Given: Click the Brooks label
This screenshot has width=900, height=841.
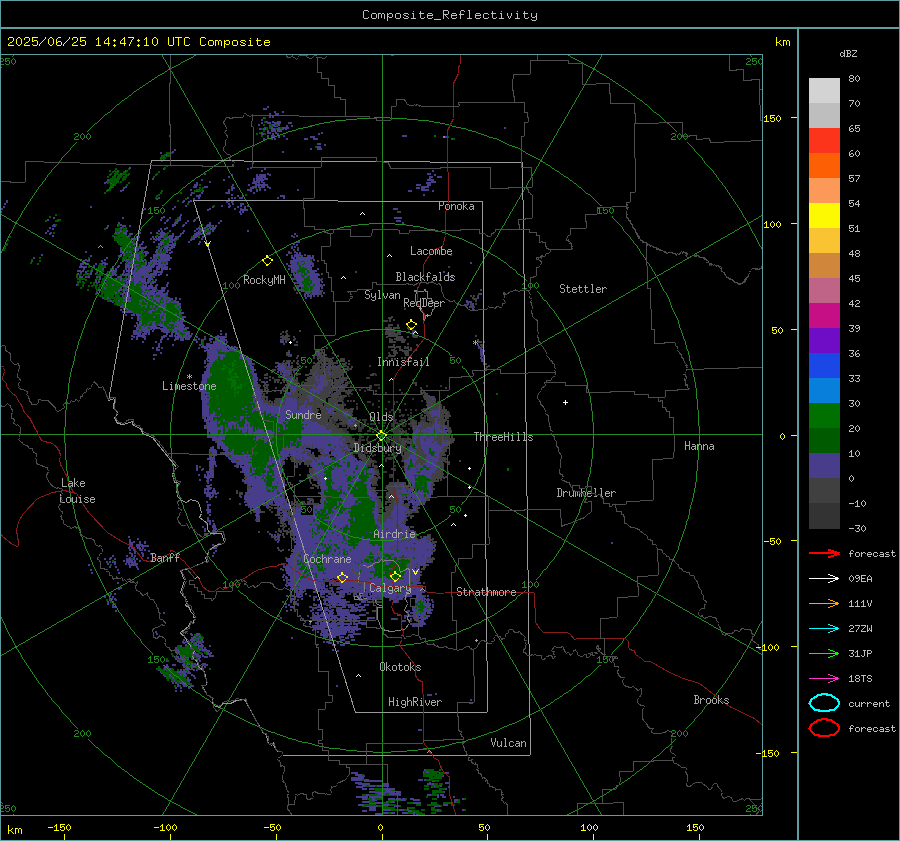Looking at the screenshot, I should pos(711,700).
